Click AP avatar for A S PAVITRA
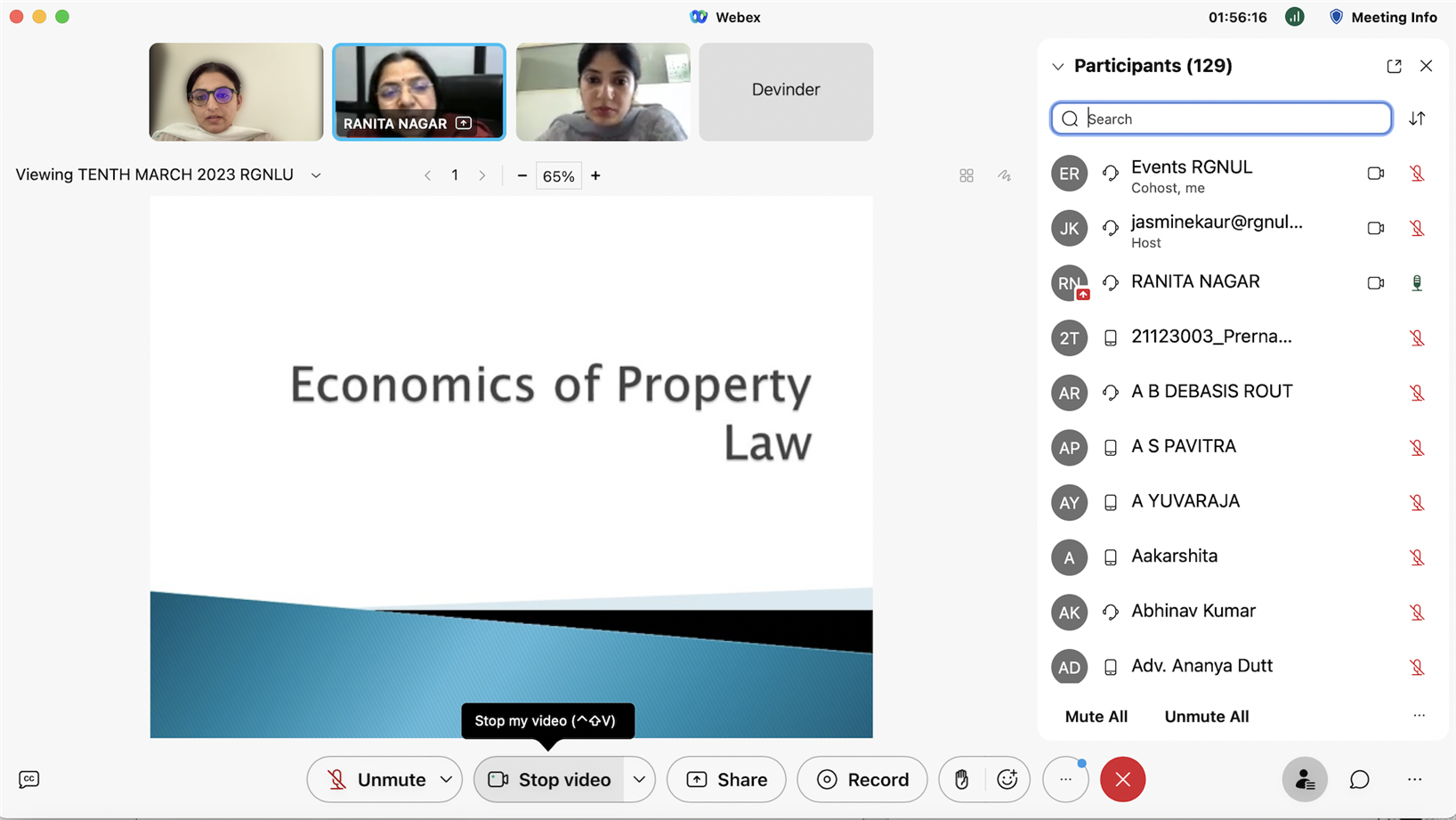The image size is (1456, 820). point(1069,447)
